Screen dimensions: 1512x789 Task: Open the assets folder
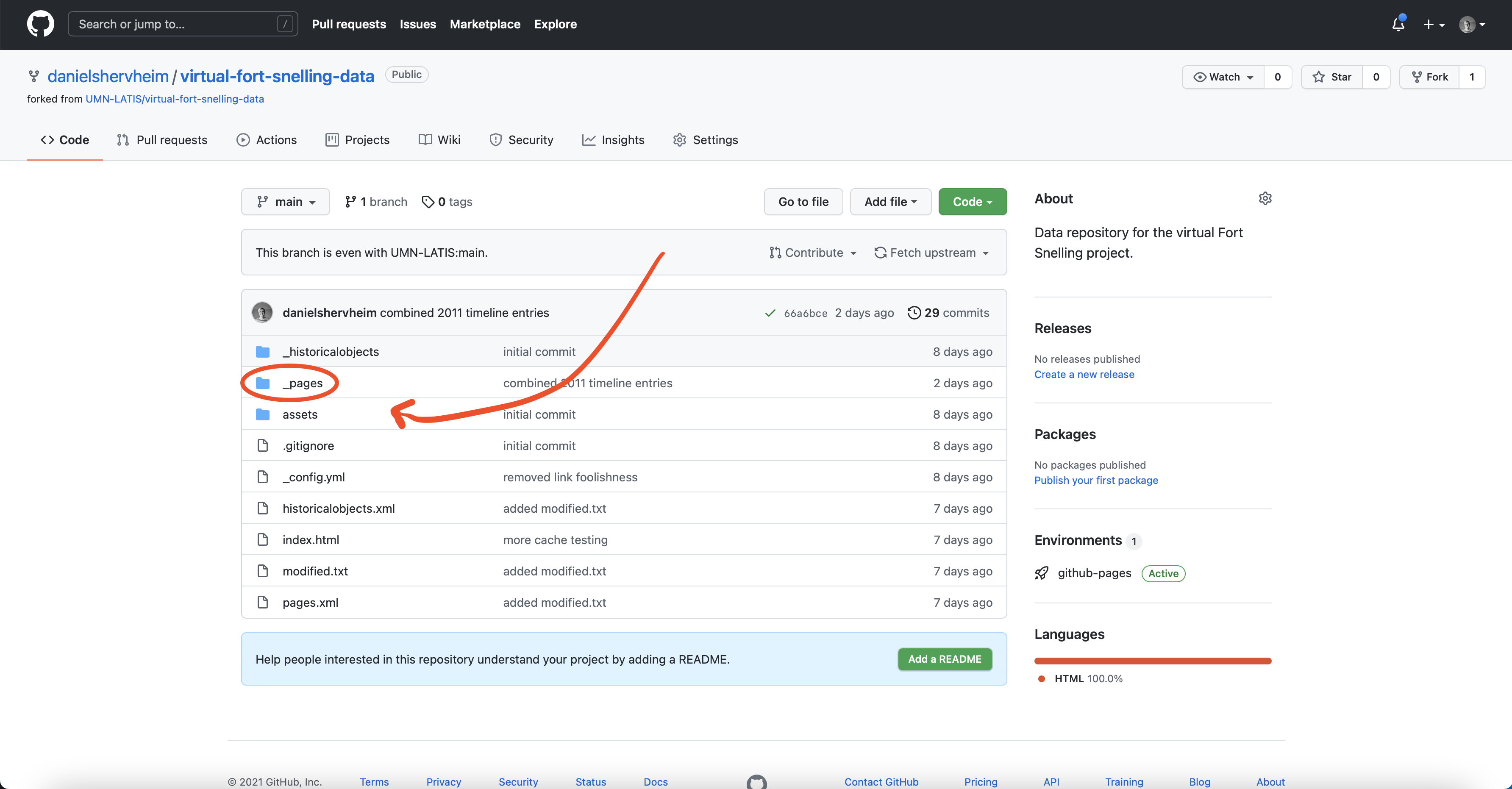300,414
